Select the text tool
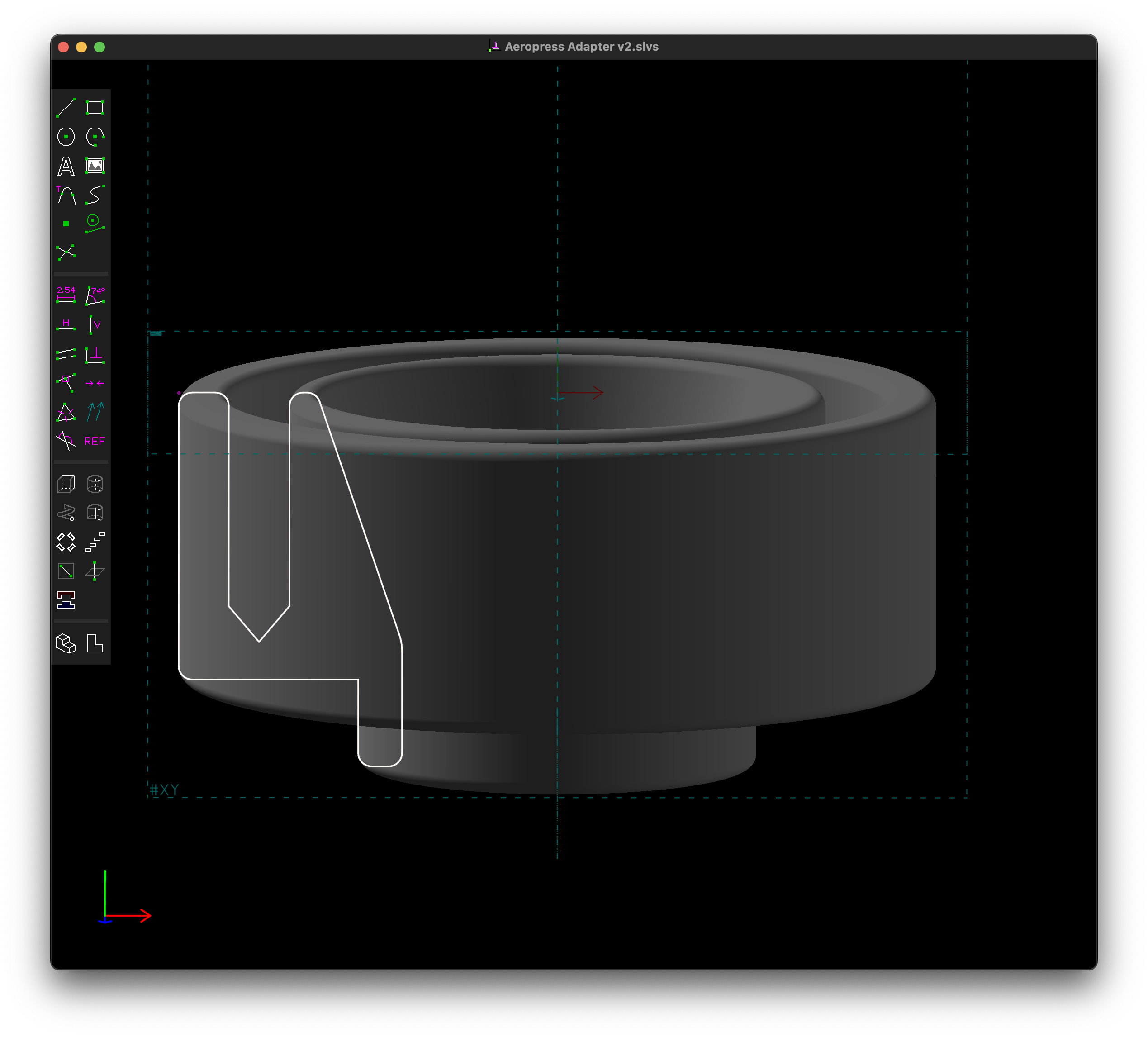 click(66, 166)
